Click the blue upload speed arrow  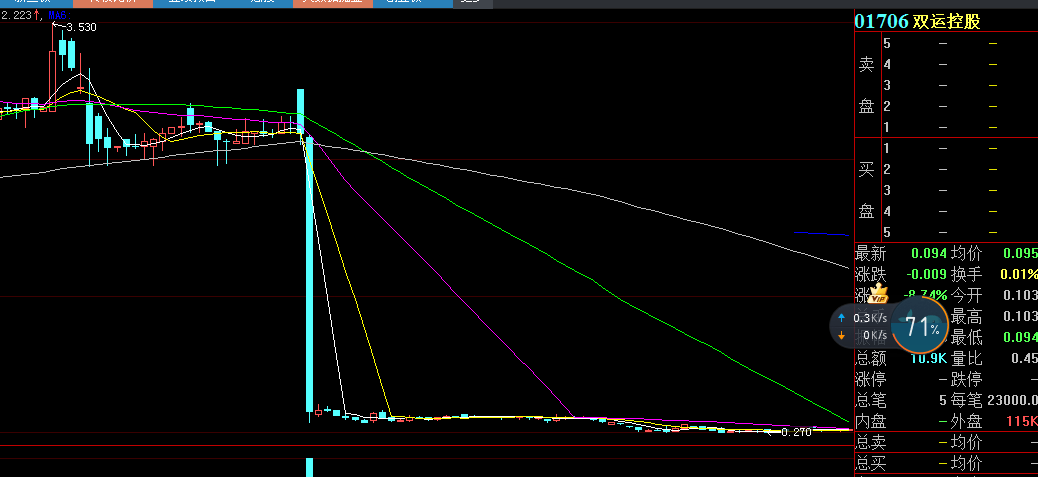[x=840, y=317]
